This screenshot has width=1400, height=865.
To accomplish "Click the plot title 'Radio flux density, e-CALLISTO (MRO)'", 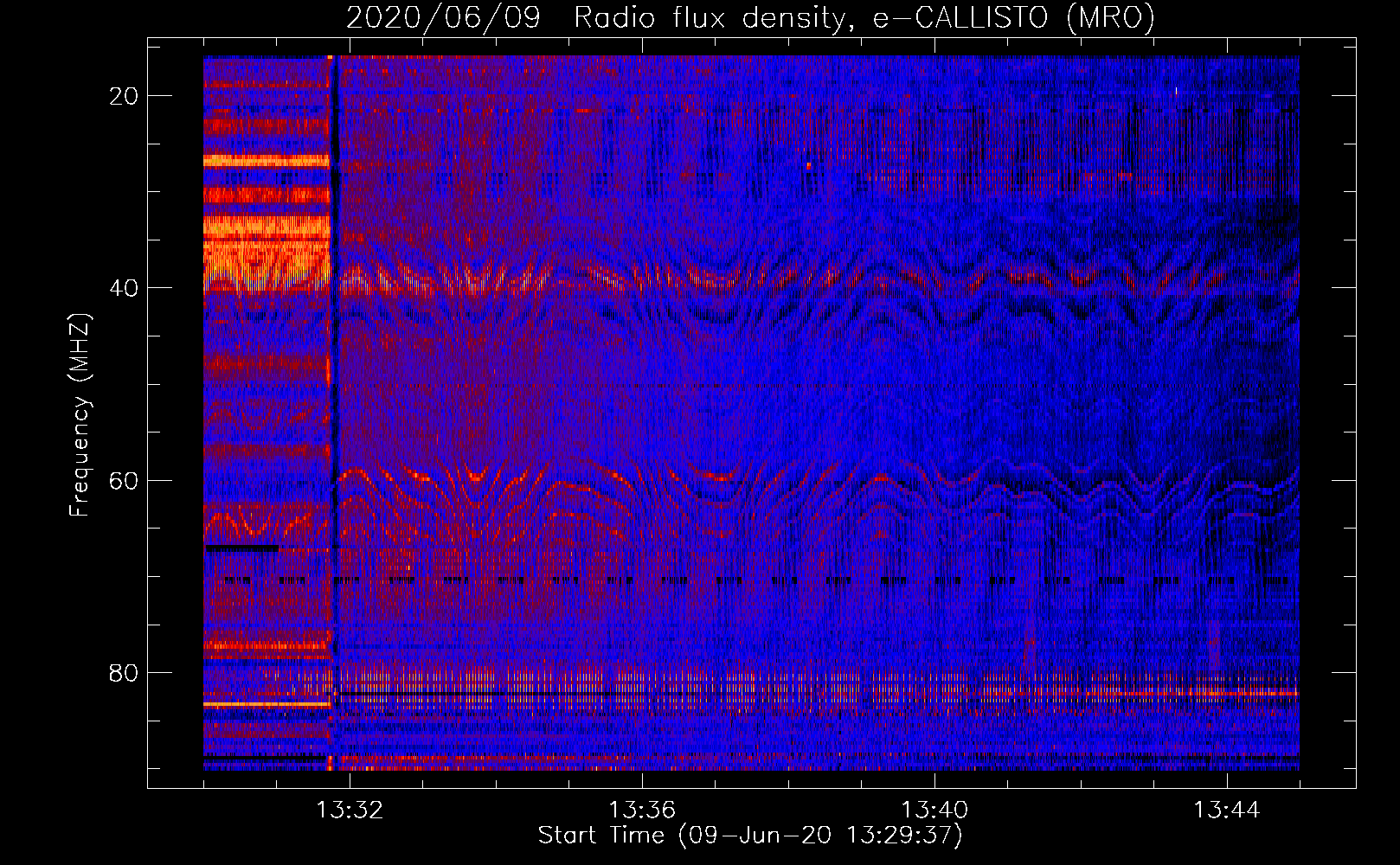I will pyautogui.click(x=864, y=17).
